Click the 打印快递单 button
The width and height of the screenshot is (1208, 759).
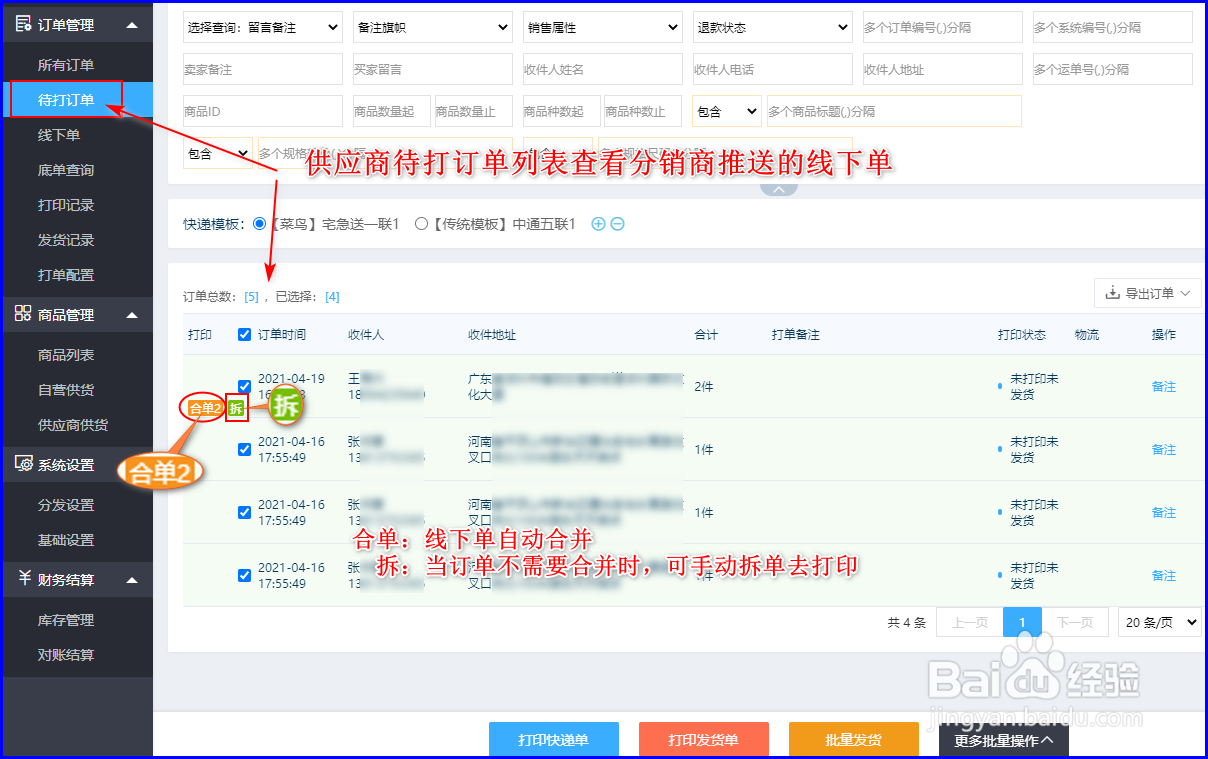pos(554,739)
